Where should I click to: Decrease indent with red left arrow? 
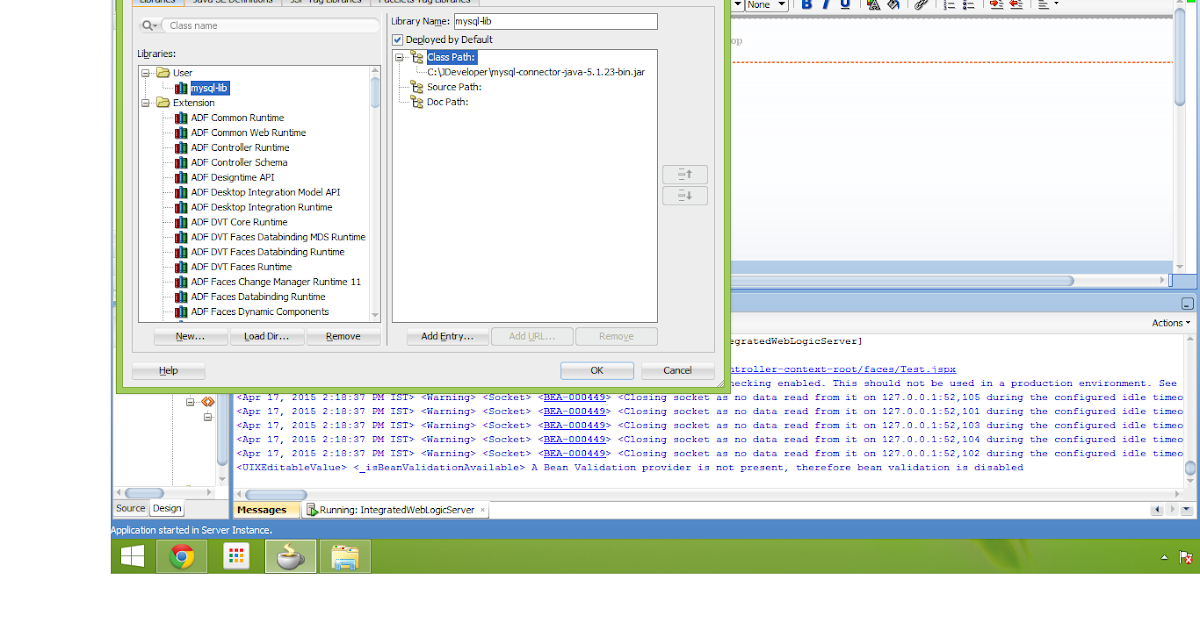[x=1016, y=5]
